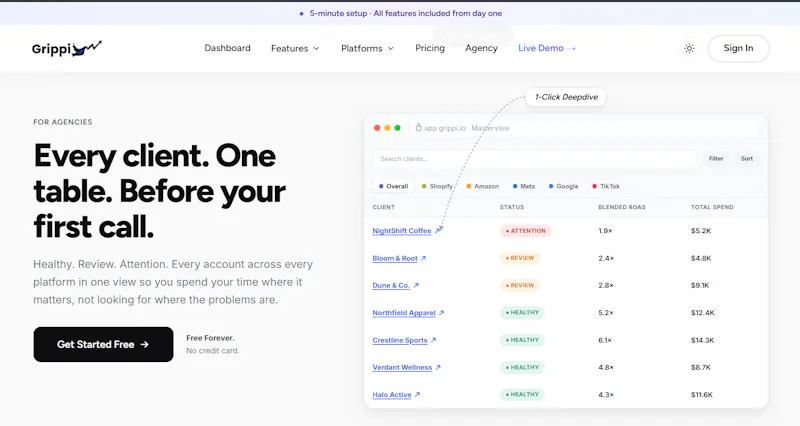Click the arrow icon beside Crestline Sports
The image size is (800, 426).
pos(433,340)
